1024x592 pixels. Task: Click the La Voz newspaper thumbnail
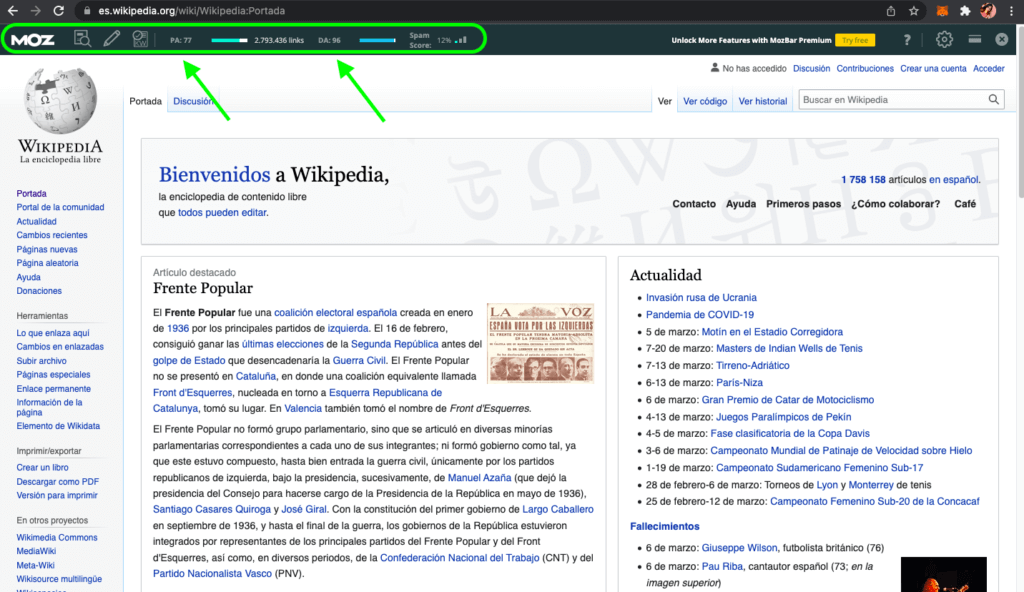click(540, 343)
